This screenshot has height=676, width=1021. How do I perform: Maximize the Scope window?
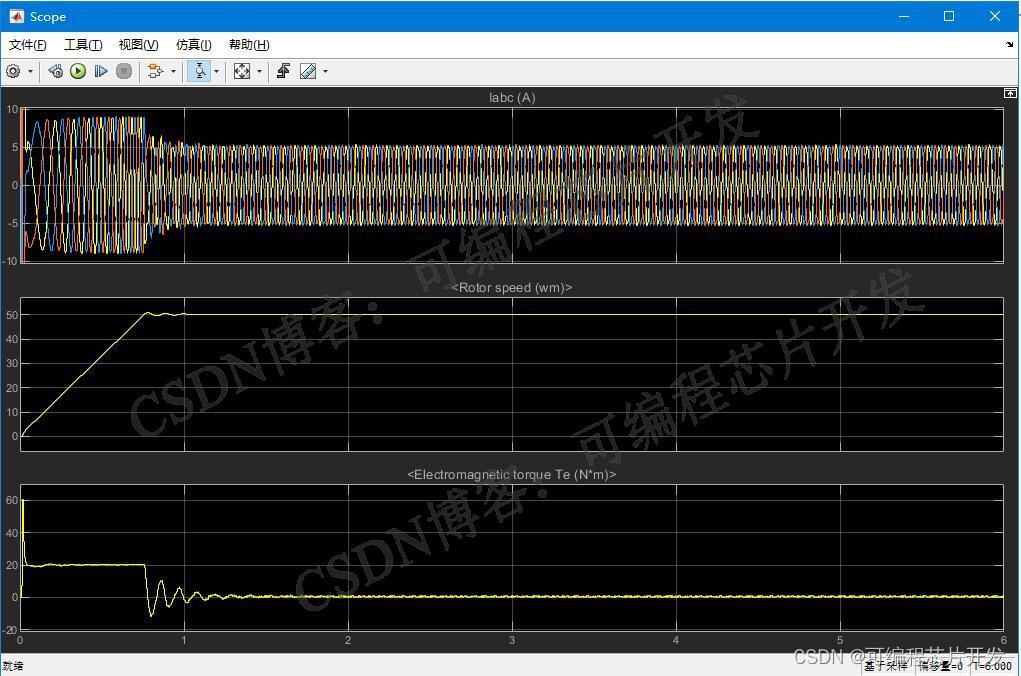tap(949, 16)
